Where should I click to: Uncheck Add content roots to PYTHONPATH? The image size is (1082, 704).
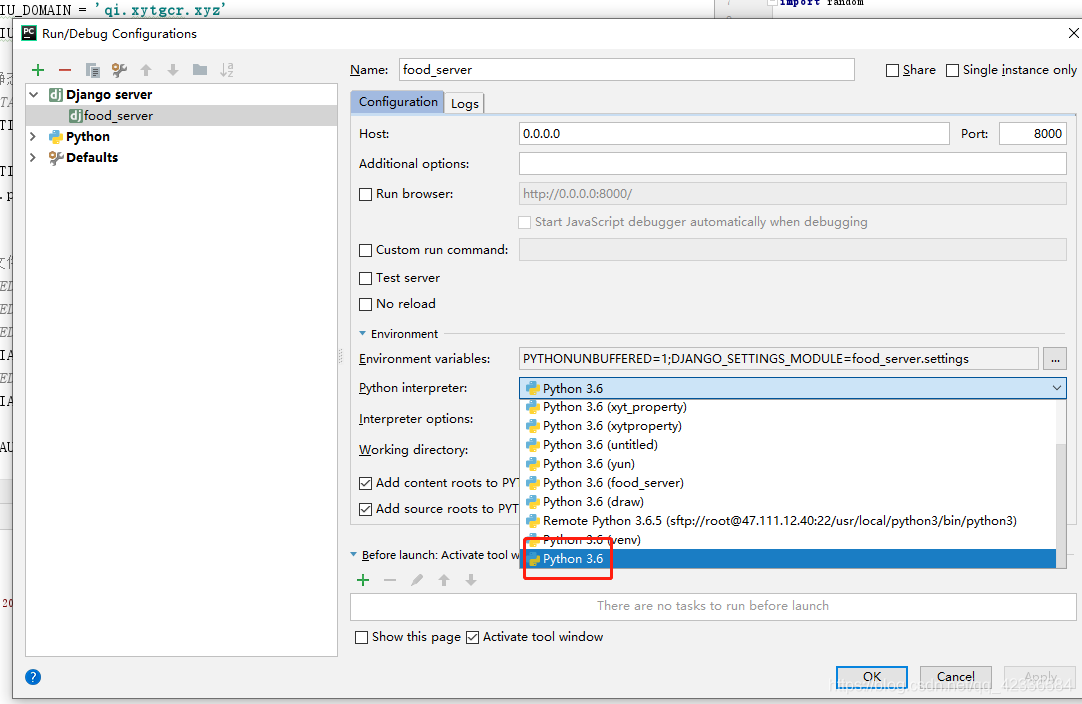pos(366,483)
